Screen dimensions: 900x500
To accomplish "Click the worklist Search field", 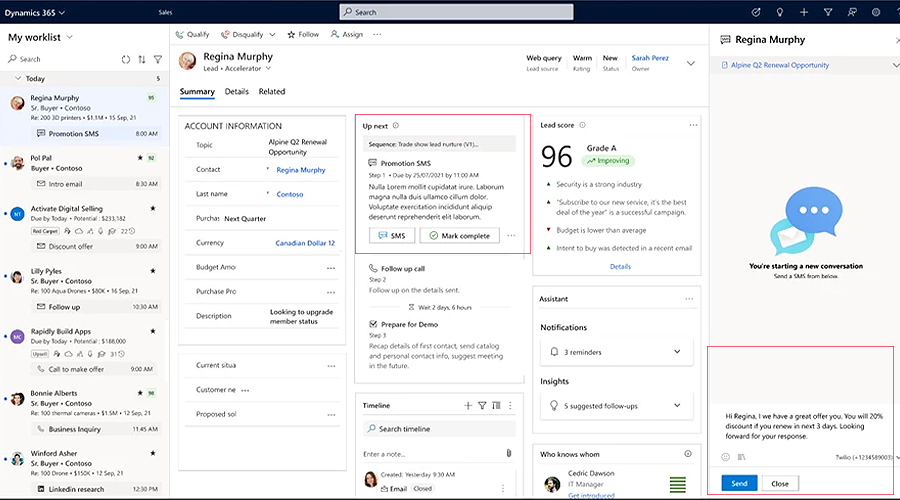I will [x=60, y=59].
